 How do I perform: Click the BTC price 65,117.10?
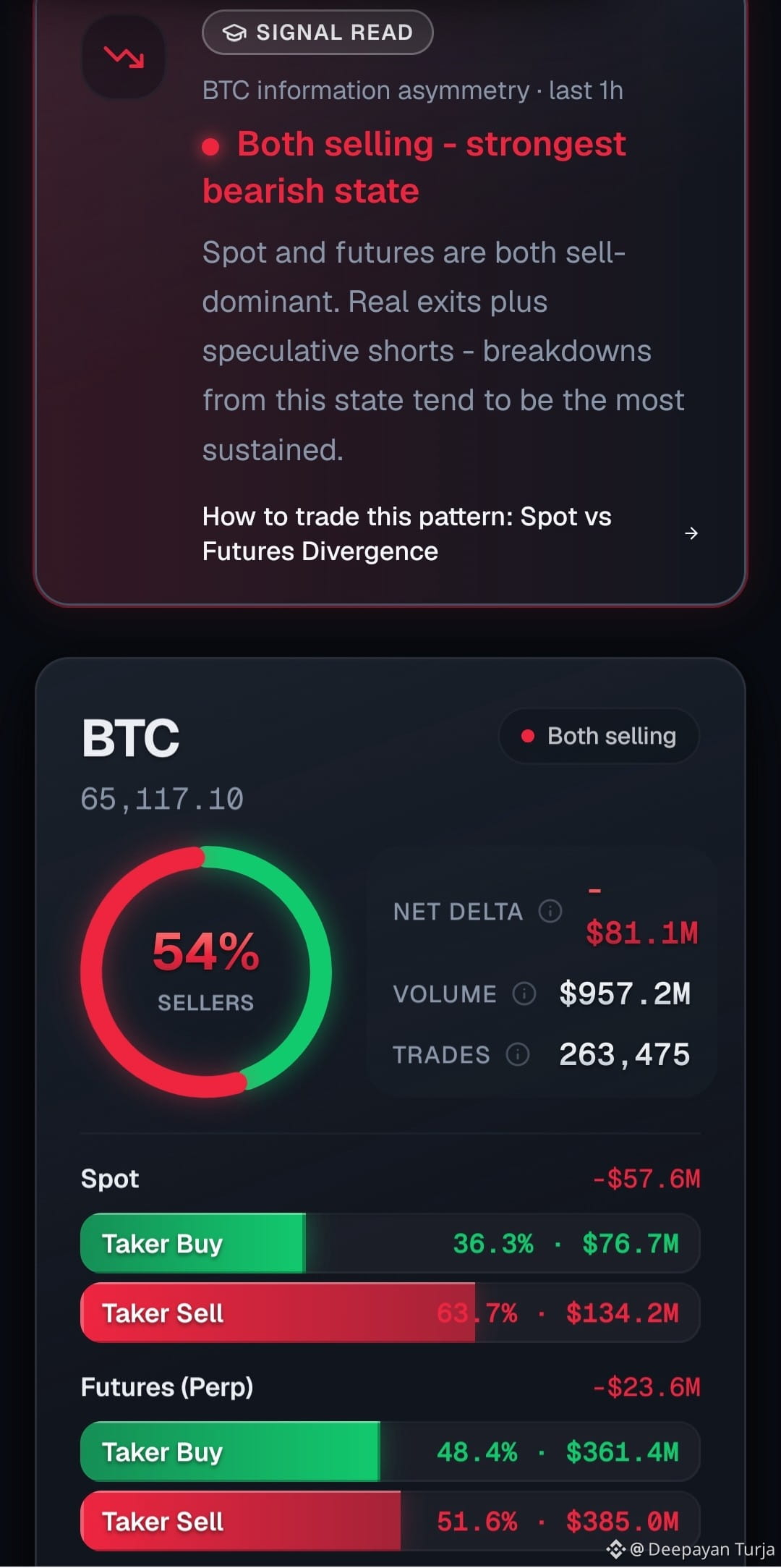(162, 800)
